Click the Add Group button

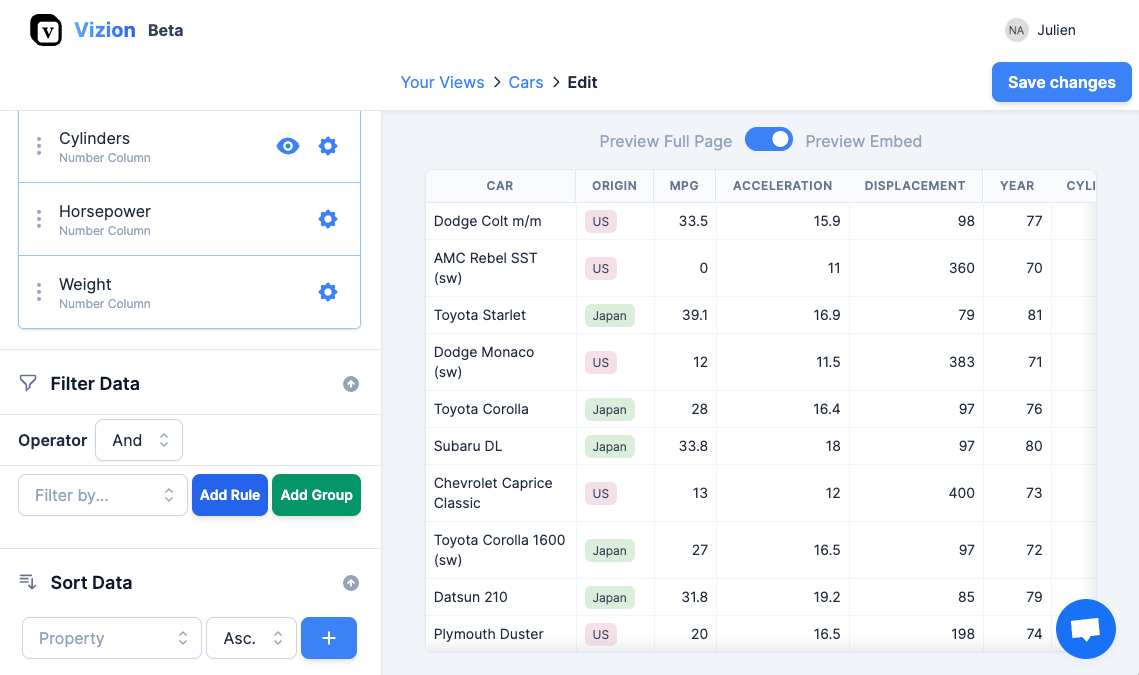[316, 494]
